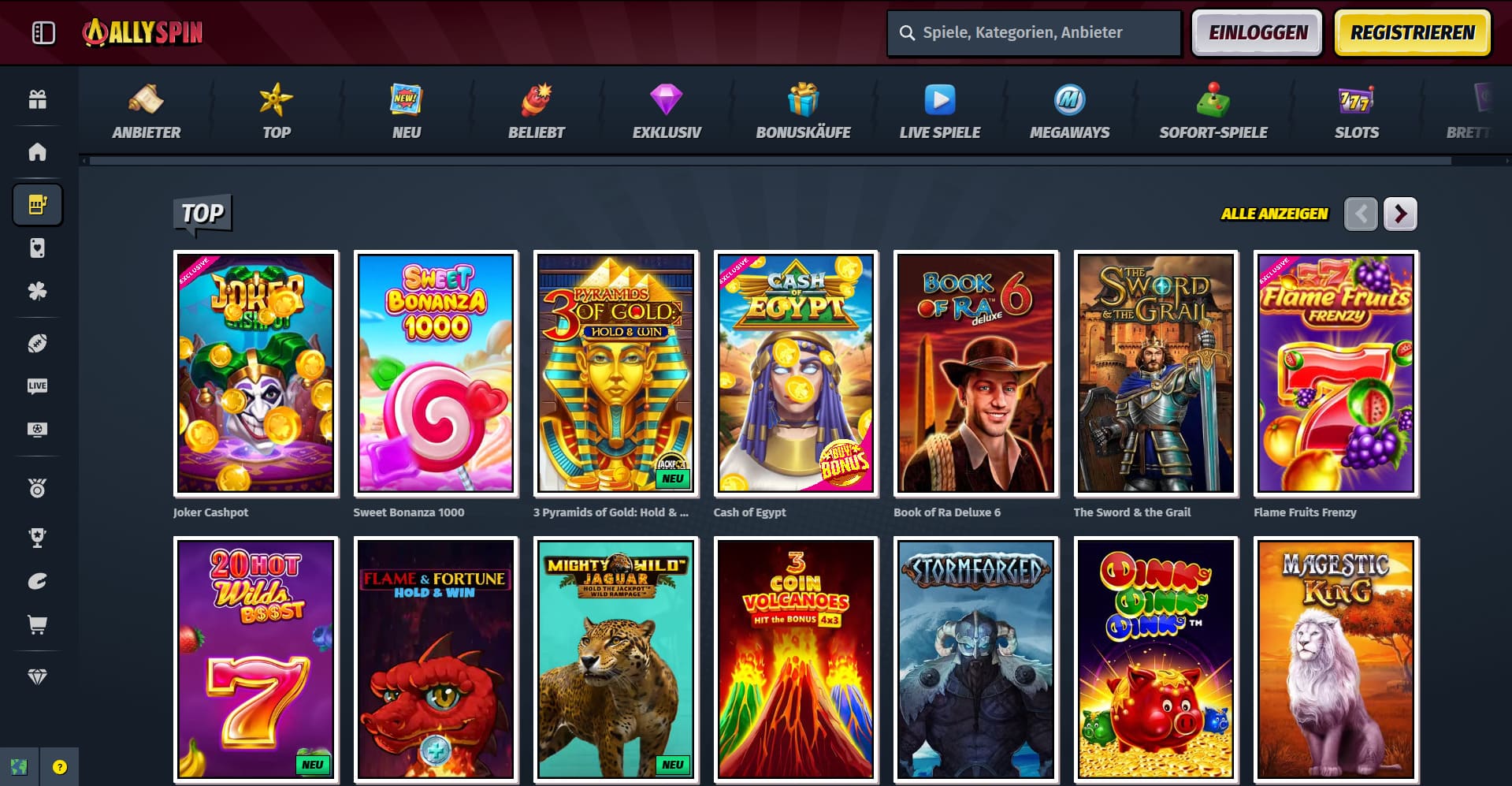
Task: Toggle the sidebar panel icon
Action: click(x=43, y=32)
